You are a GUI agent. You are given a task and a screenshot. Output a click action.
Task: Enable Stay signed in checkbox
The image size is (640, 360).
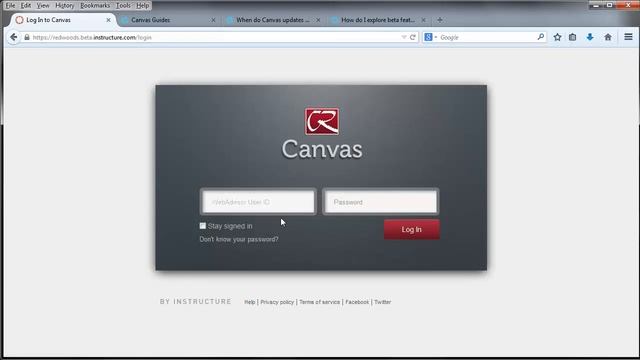pyautogui.click(x=202, y=226)
